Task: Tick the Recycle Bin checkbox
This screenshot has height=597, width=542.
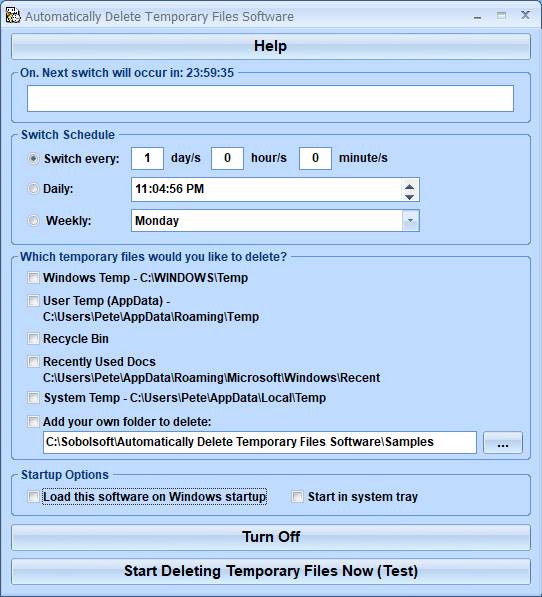Action: pyautogui.click(x=33, y=338)
